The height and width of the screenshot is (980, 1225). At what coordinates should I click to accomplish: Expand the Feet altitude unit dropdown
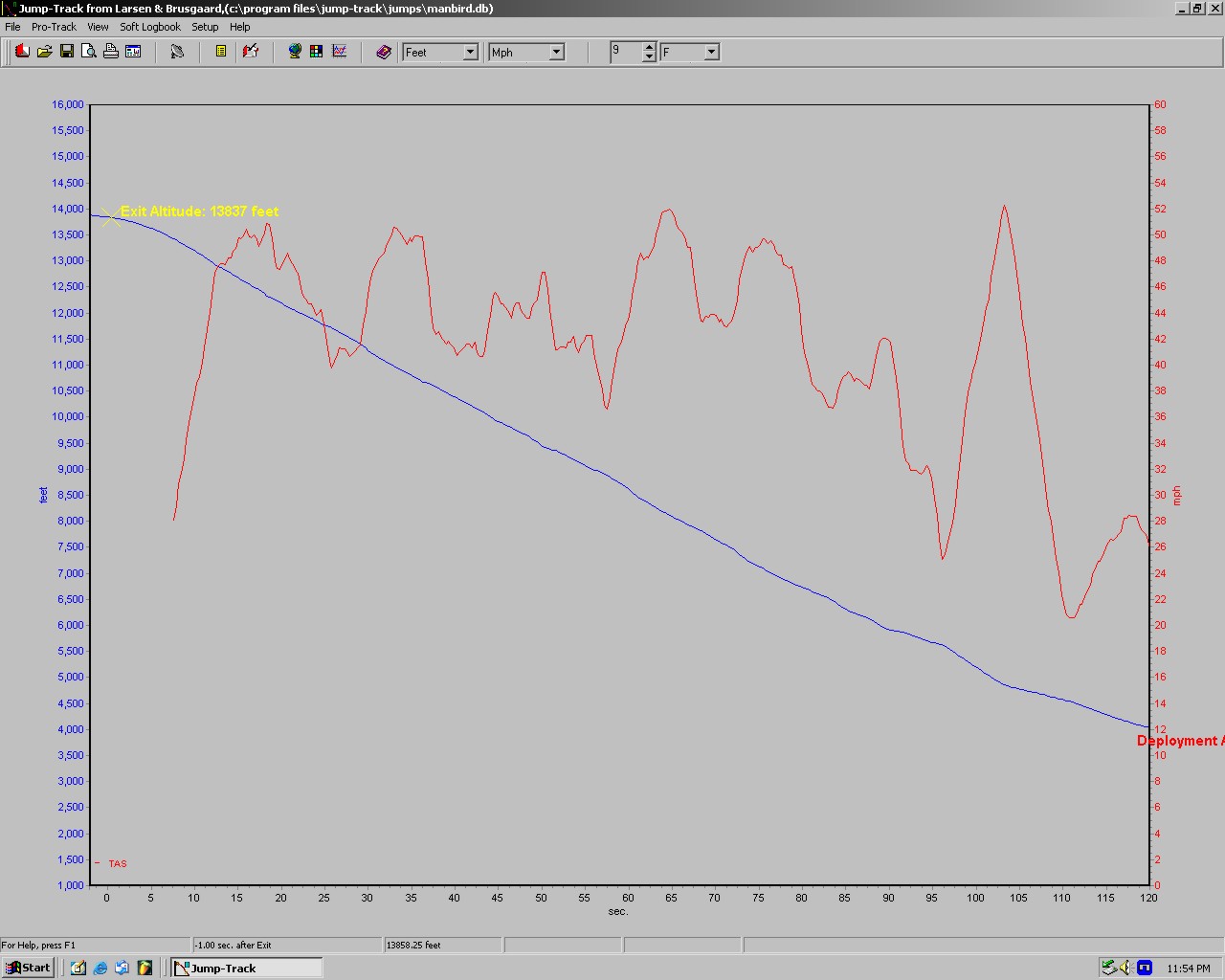tap(470, 53)
